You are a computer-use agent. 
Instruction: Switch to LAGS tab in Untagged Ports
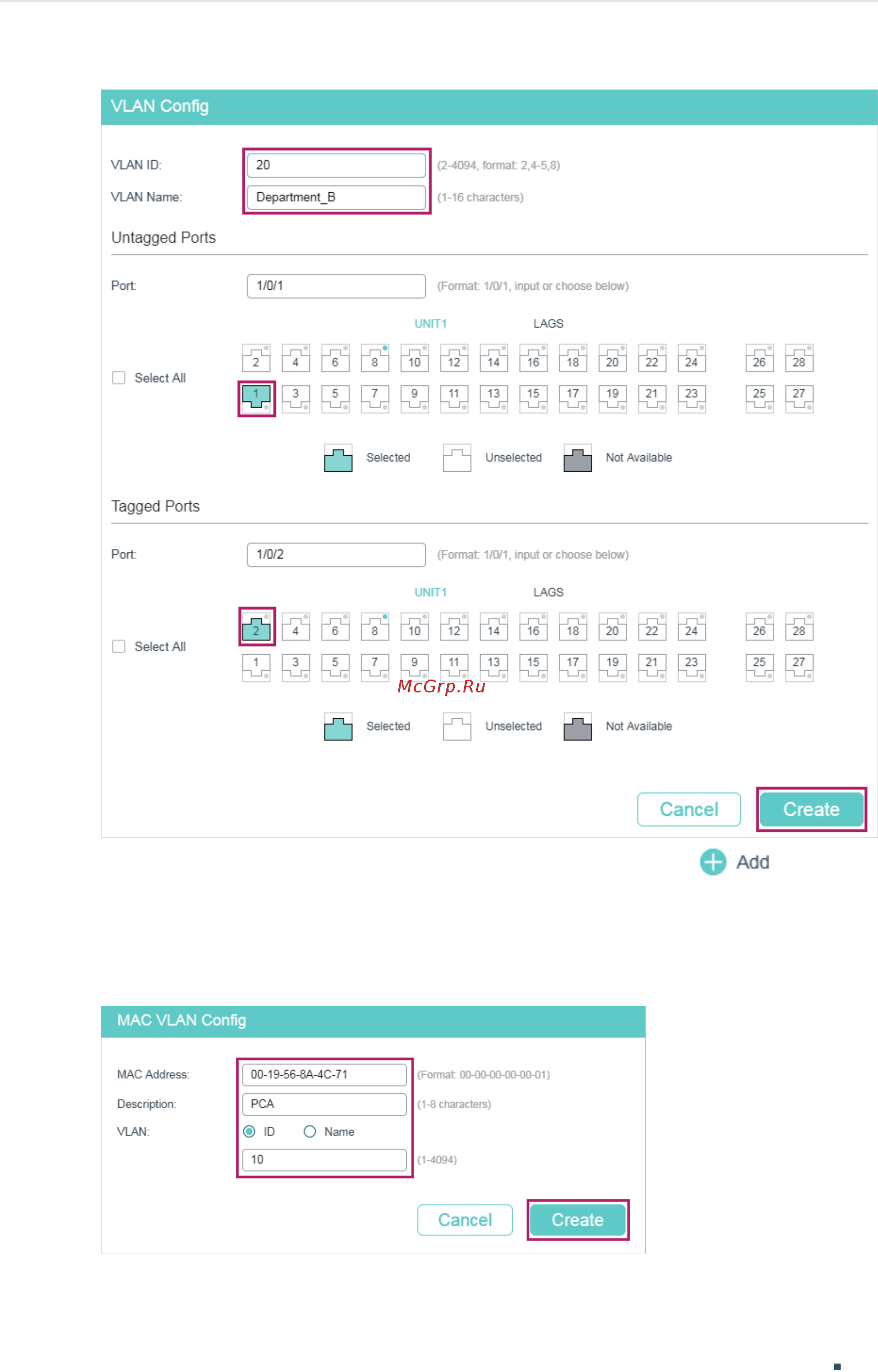548,324
